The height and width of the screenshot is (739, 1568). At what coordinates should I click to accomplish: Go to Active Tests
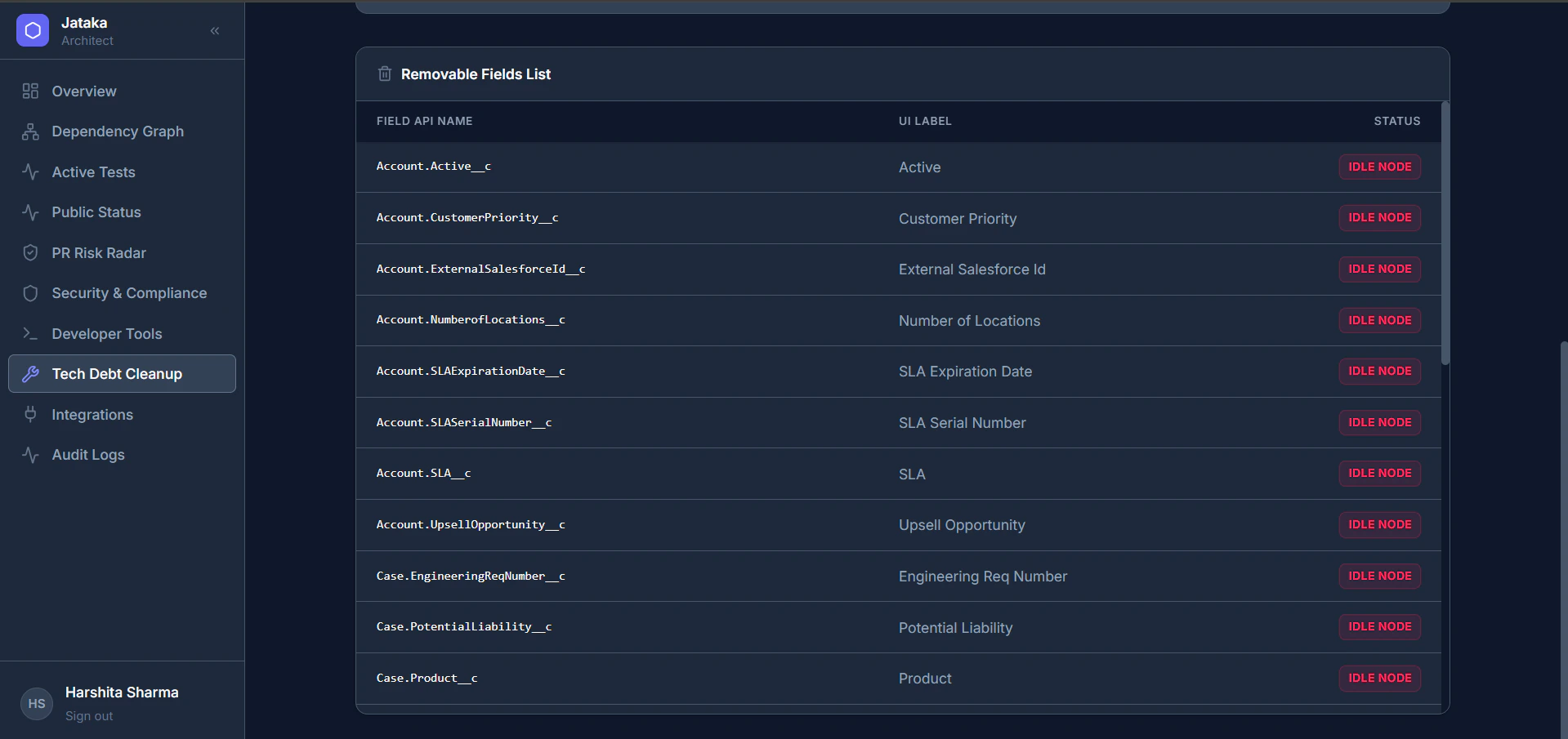(122, 172)
